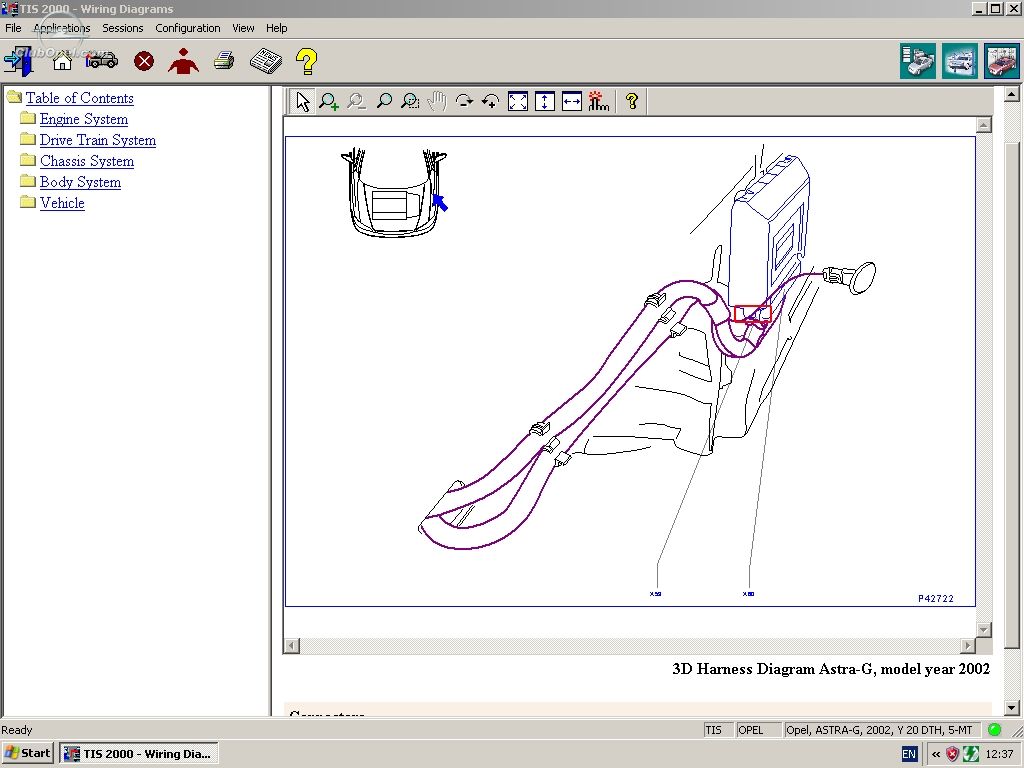
Task: Click the red circle X cancel icon
Action: (144, 61)
